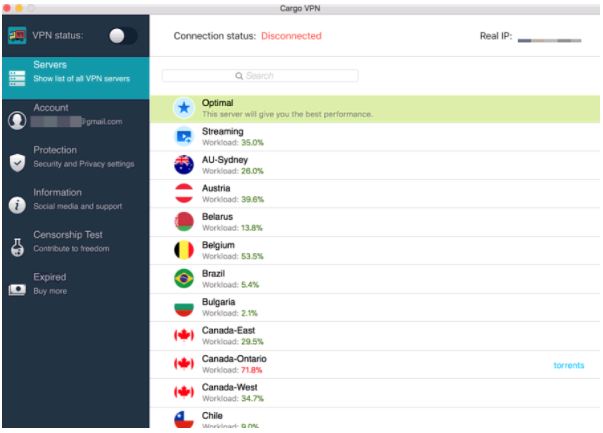603x433 pixels.
Task: Click the Canada-Ontario workload 71.8% value
Action: pyautogui.click(x=252, y=370)
